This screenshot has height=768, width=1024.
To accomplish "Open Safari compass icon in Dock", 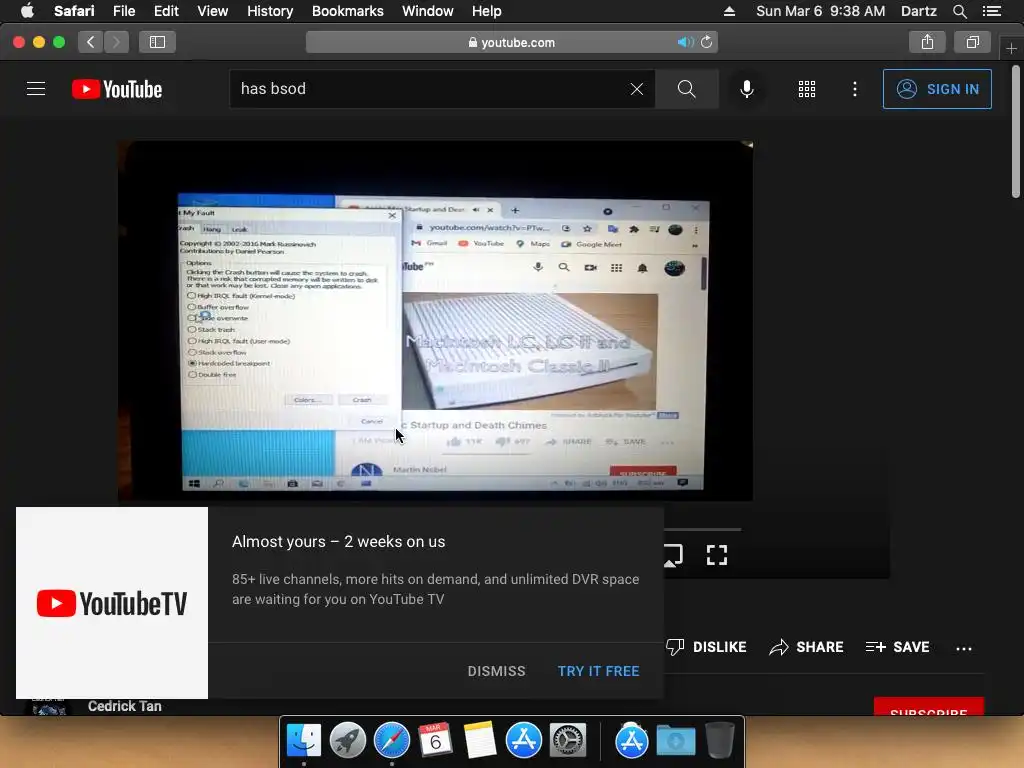I will pyautogui.click(x=391, y=741).
